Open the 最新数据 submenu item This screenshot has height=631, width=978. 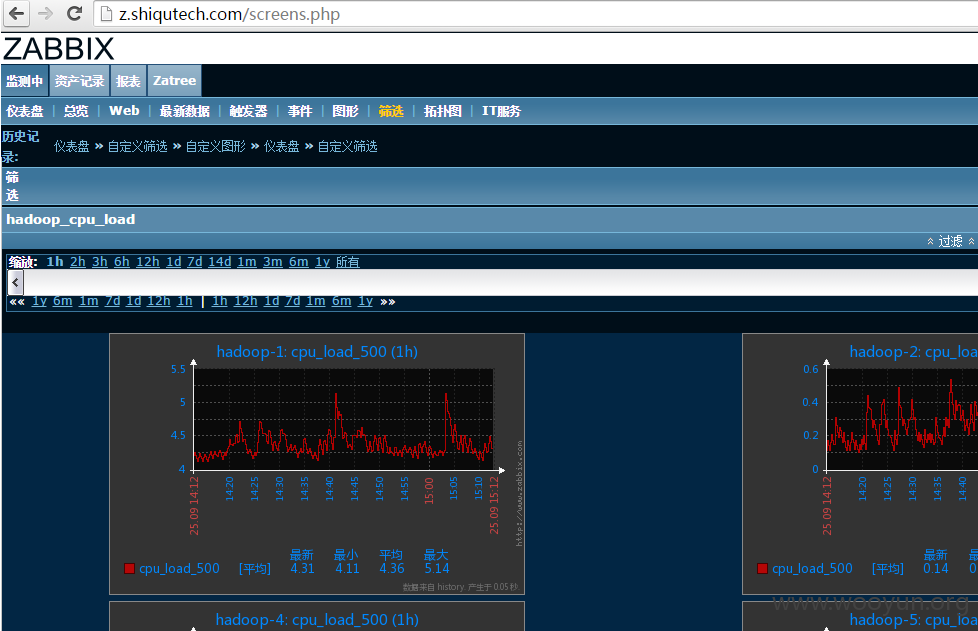coord(185,111)
